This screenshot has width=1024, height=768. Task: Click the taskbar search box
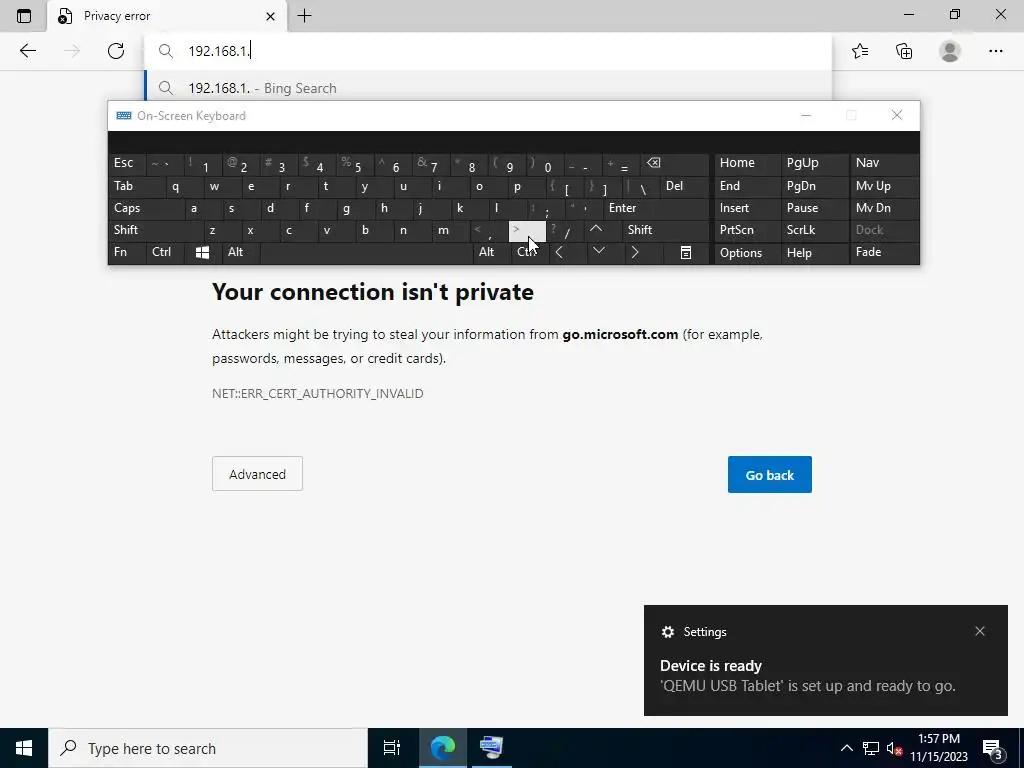(x=208, y=748)
